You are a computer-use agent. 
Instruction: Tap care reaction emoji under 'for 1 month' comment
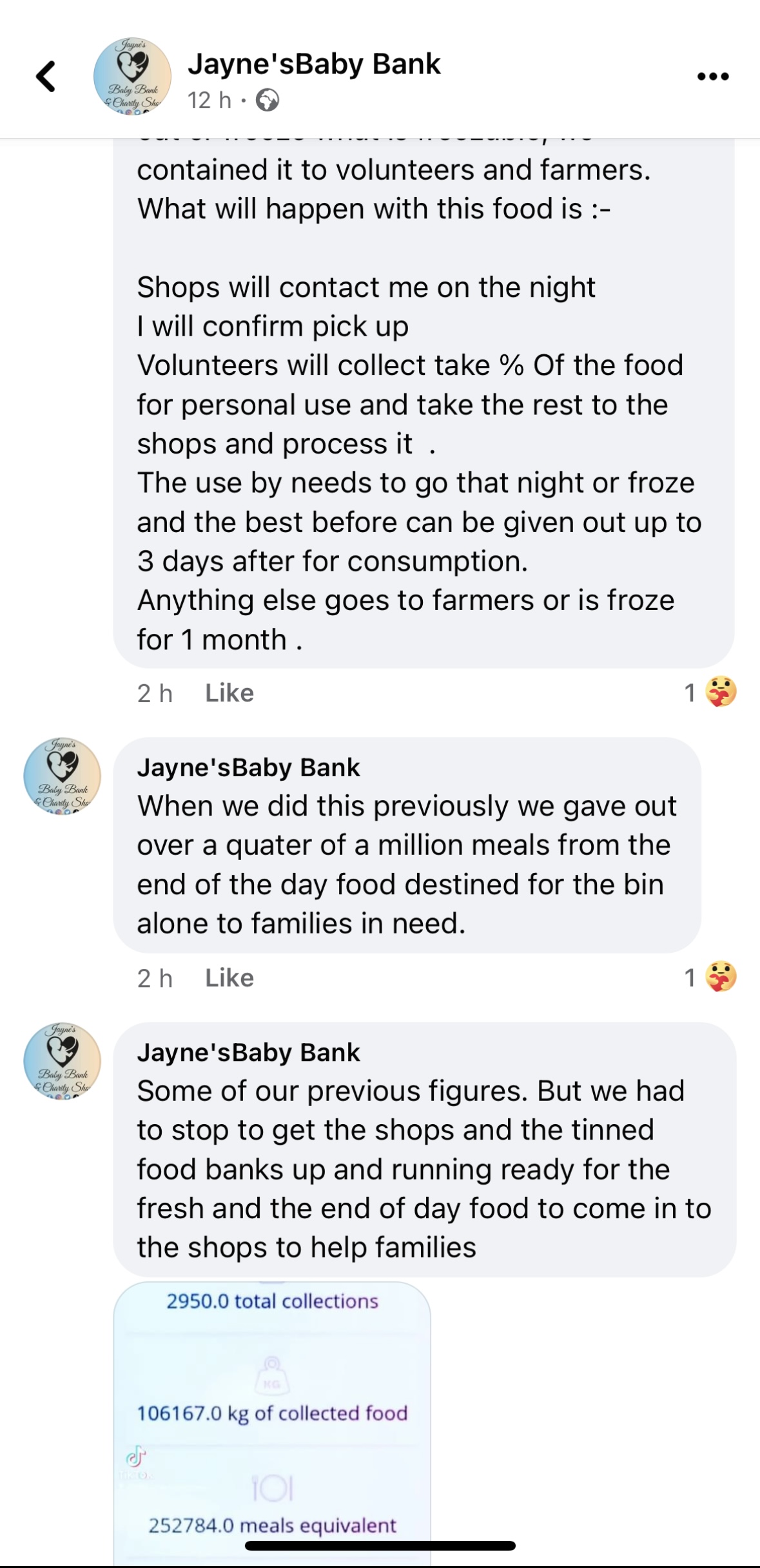720,693
